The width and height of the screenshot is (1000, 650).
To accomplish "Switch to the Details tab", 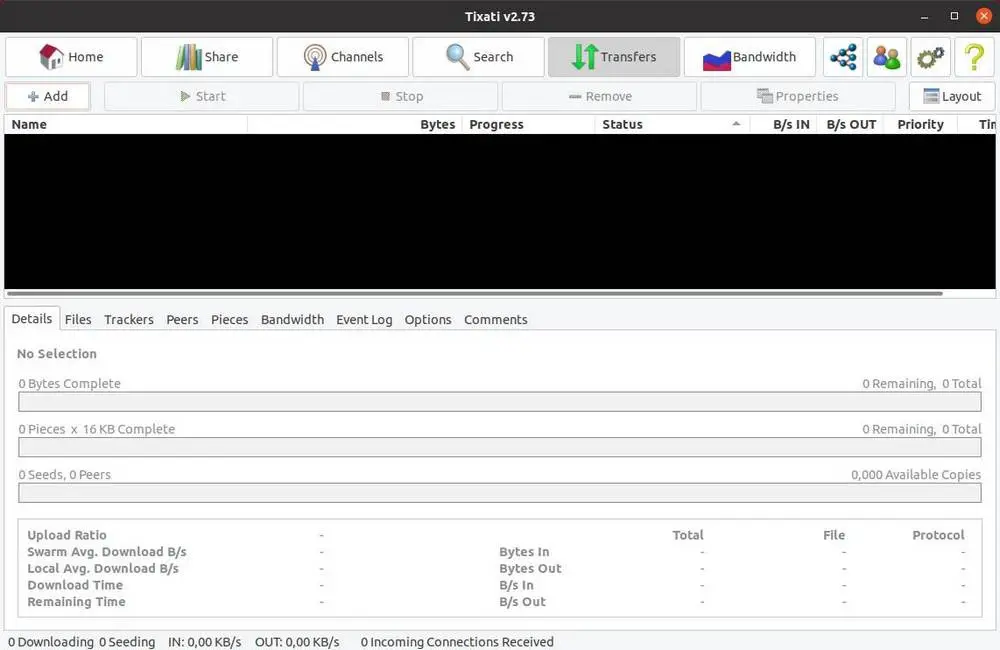I will point(32,319).
